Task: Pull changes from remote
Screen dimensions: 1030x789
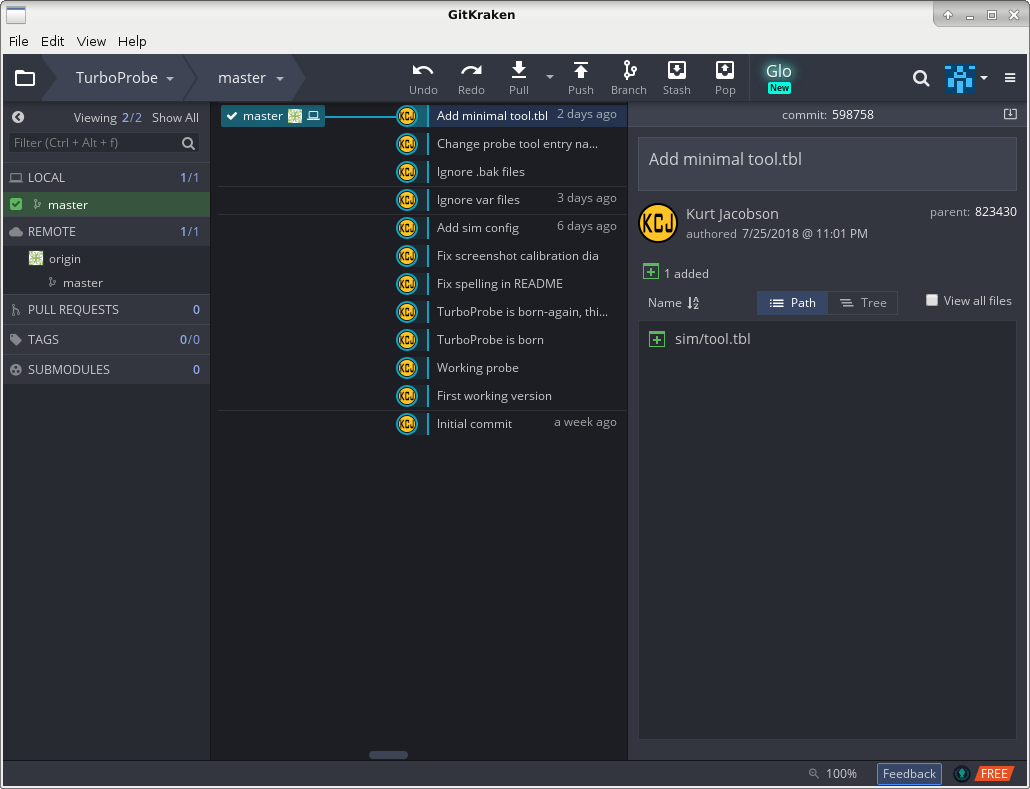Action: point(519,78)
